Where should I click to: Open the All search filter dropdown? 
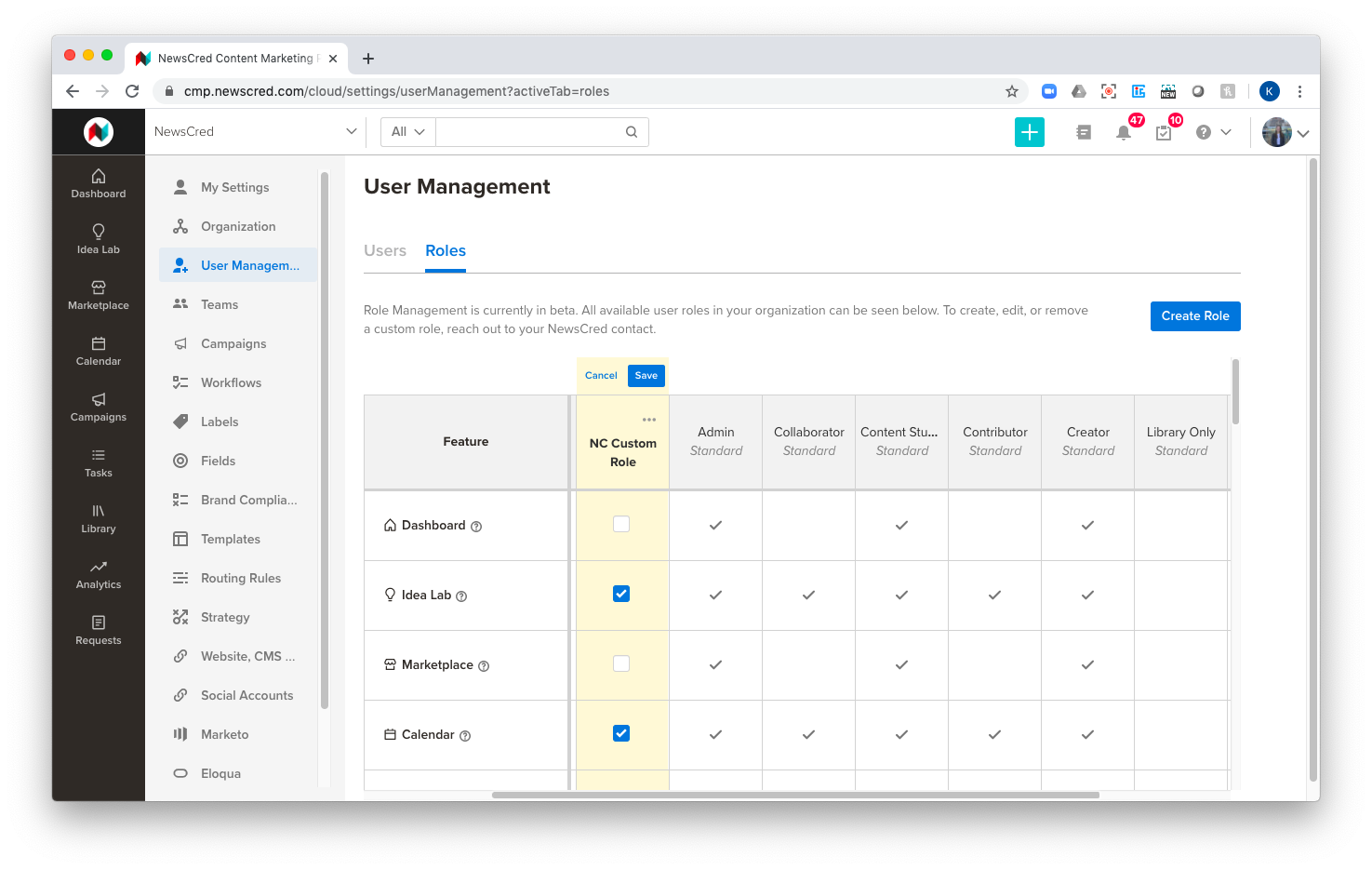(x=407, y=132)
